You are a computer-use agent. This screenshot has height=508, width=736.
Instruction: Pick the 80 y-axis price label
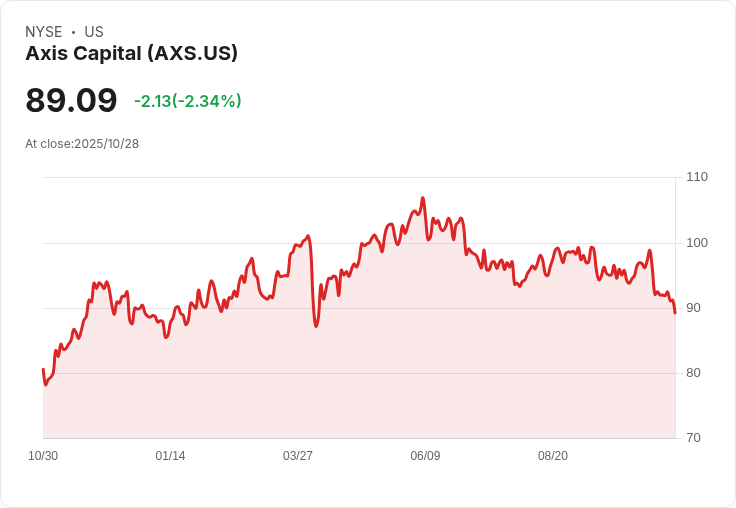tap(694, 373)
